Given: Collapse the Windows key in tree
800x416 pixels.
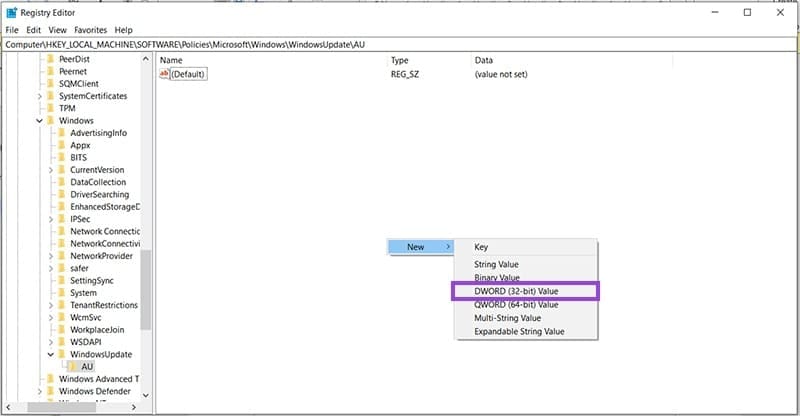Looking at the screenshot, I should click(x=39, y=121).
